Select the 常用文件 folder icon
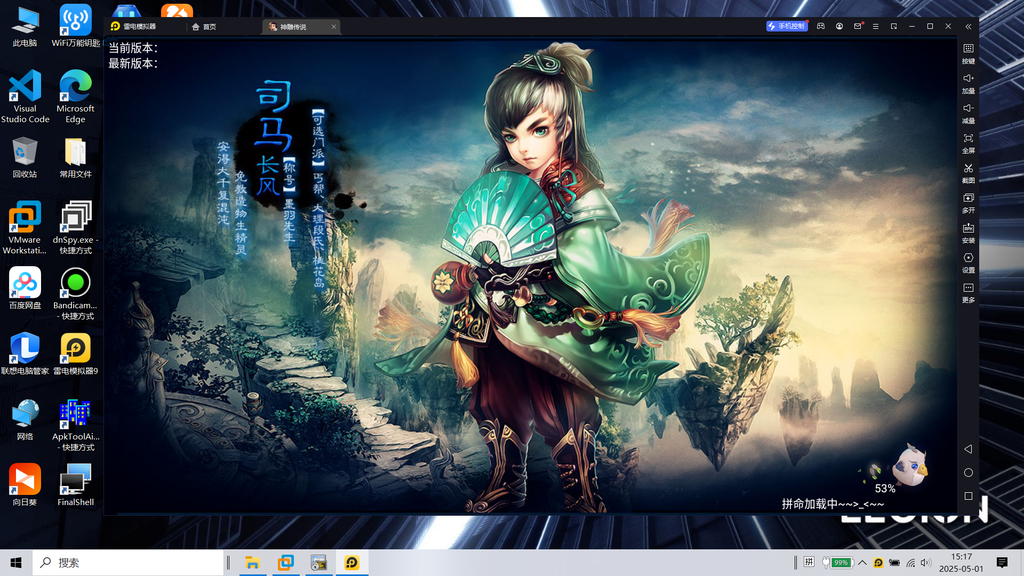1024x576 pixels. (75, 157)
